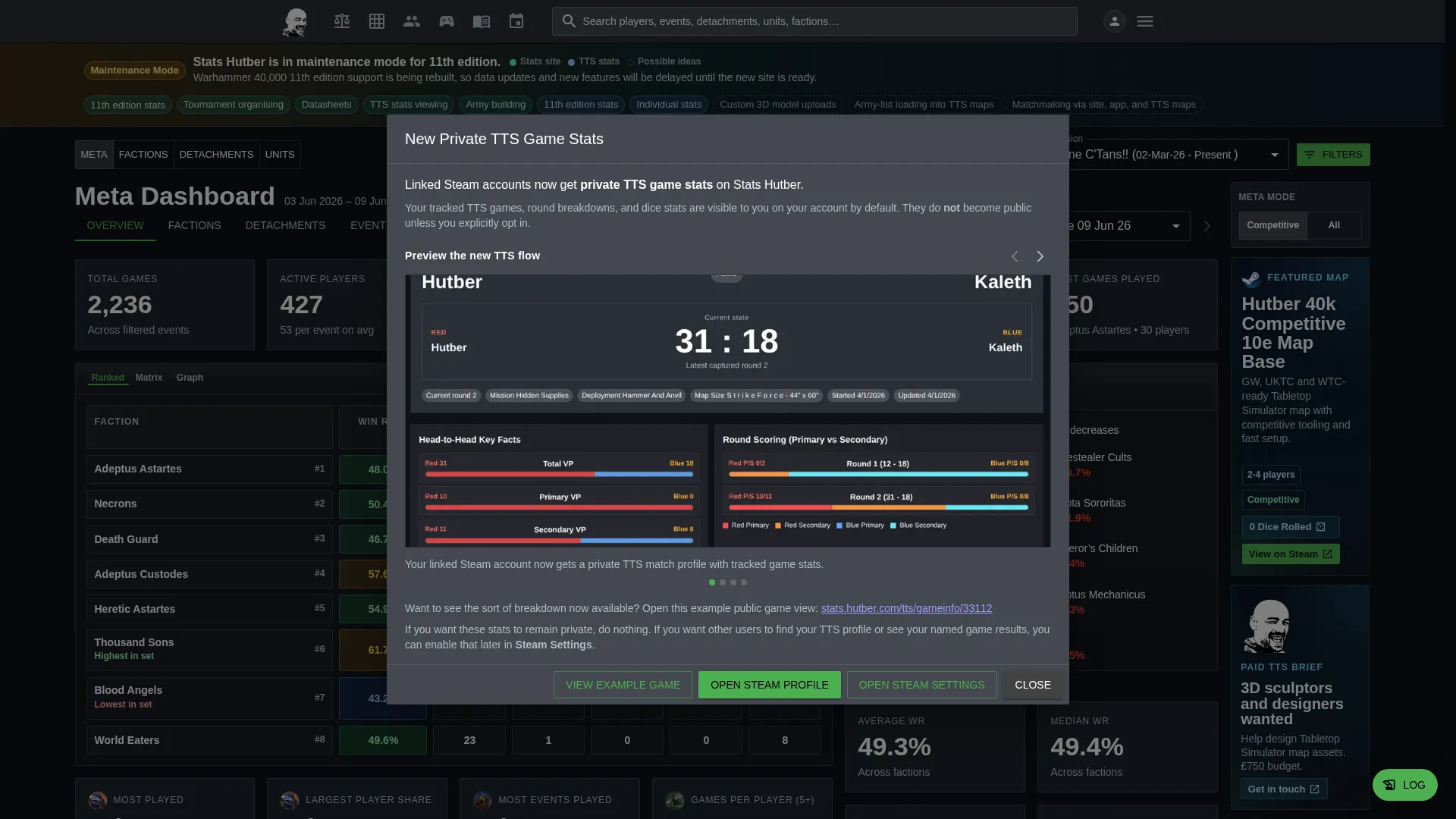Click OPEN STEAM SETTINGS button
This screenshot has height=819, width=1456.
[x=921, y=685]
